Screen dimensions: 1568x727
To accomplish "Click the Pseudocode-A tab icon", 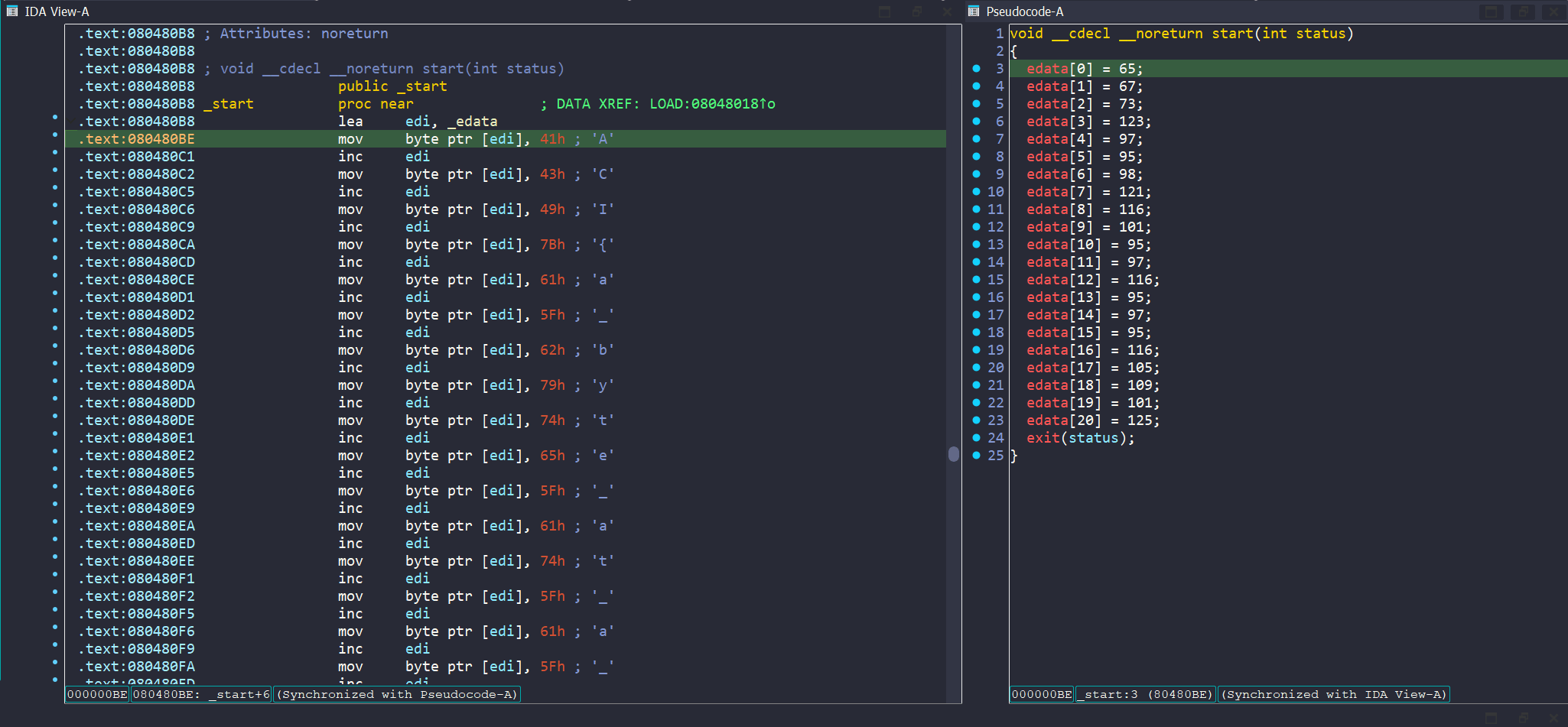I will [974, 11].
